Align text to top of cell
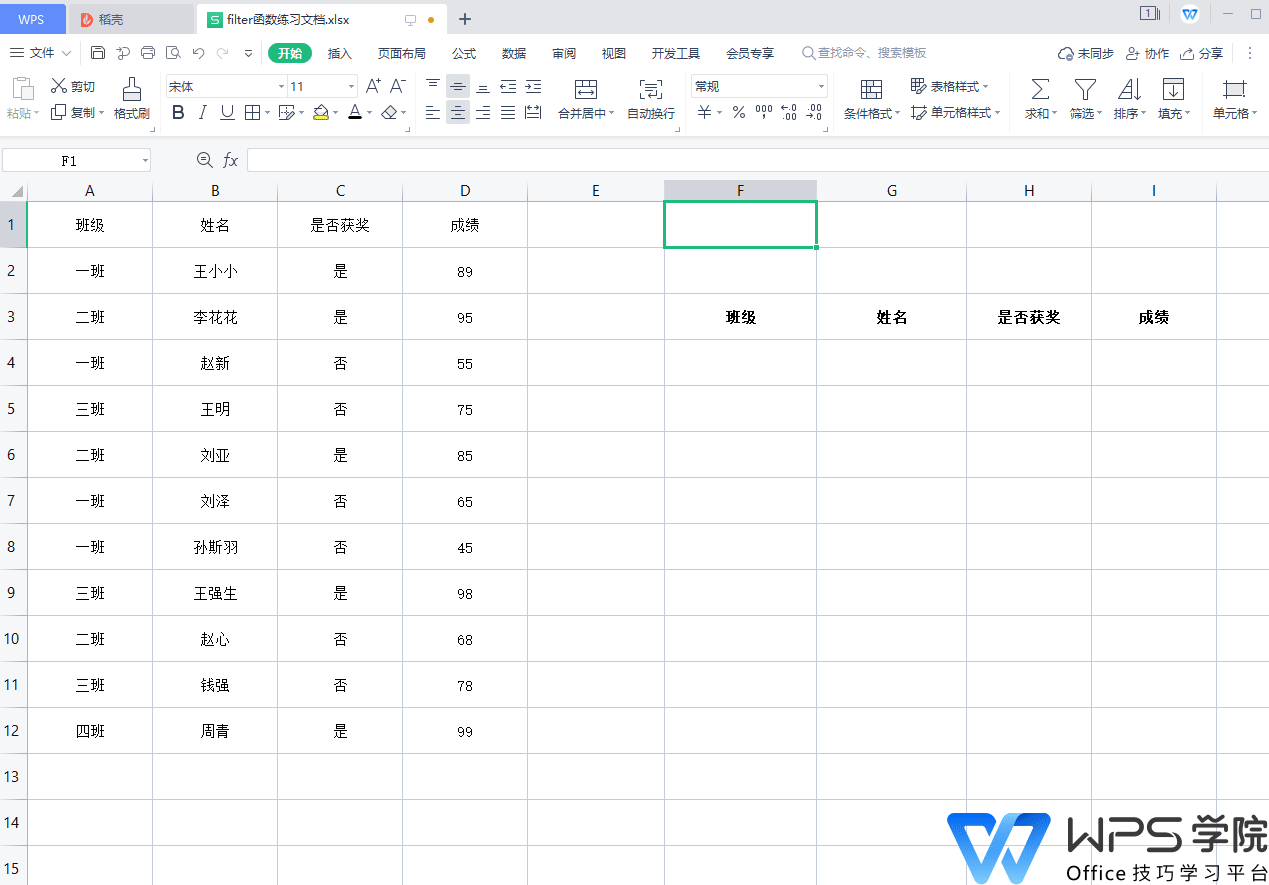1269x885 pixels. coord(433,87)
